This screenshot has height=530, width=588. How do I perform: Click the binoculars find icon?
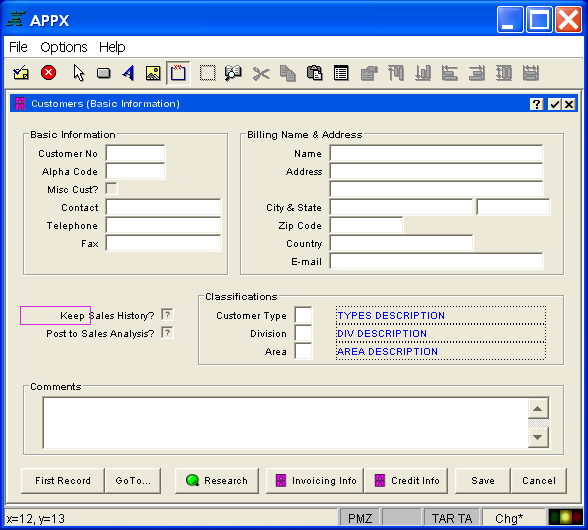coord(233,73)
